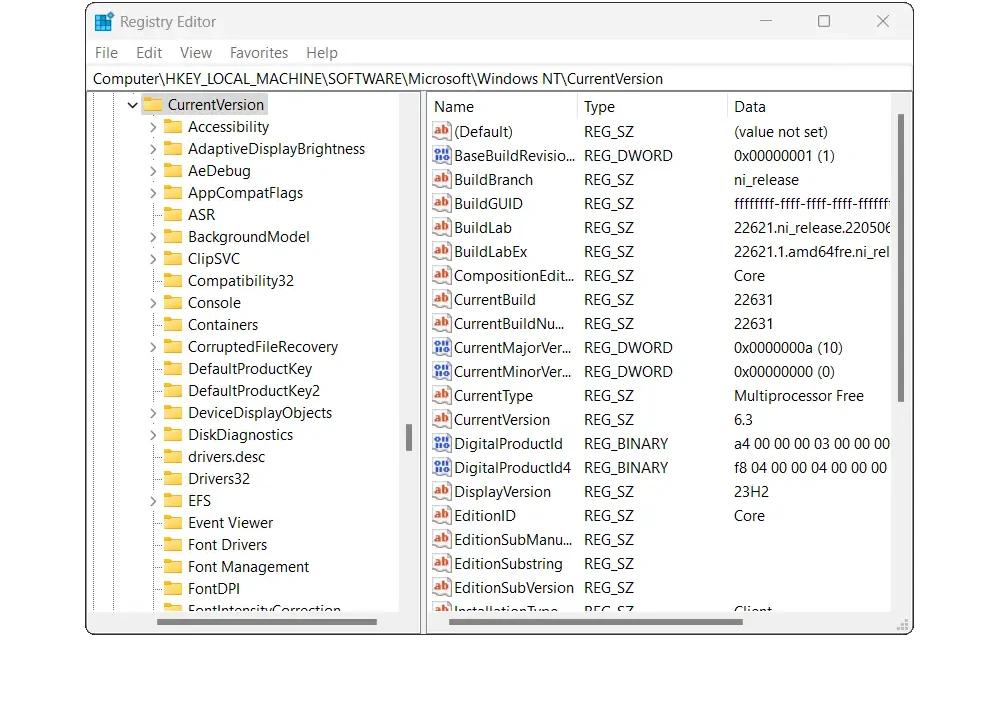Expand the DiskDiagnostics key
1001x708 pixels.
153,435
